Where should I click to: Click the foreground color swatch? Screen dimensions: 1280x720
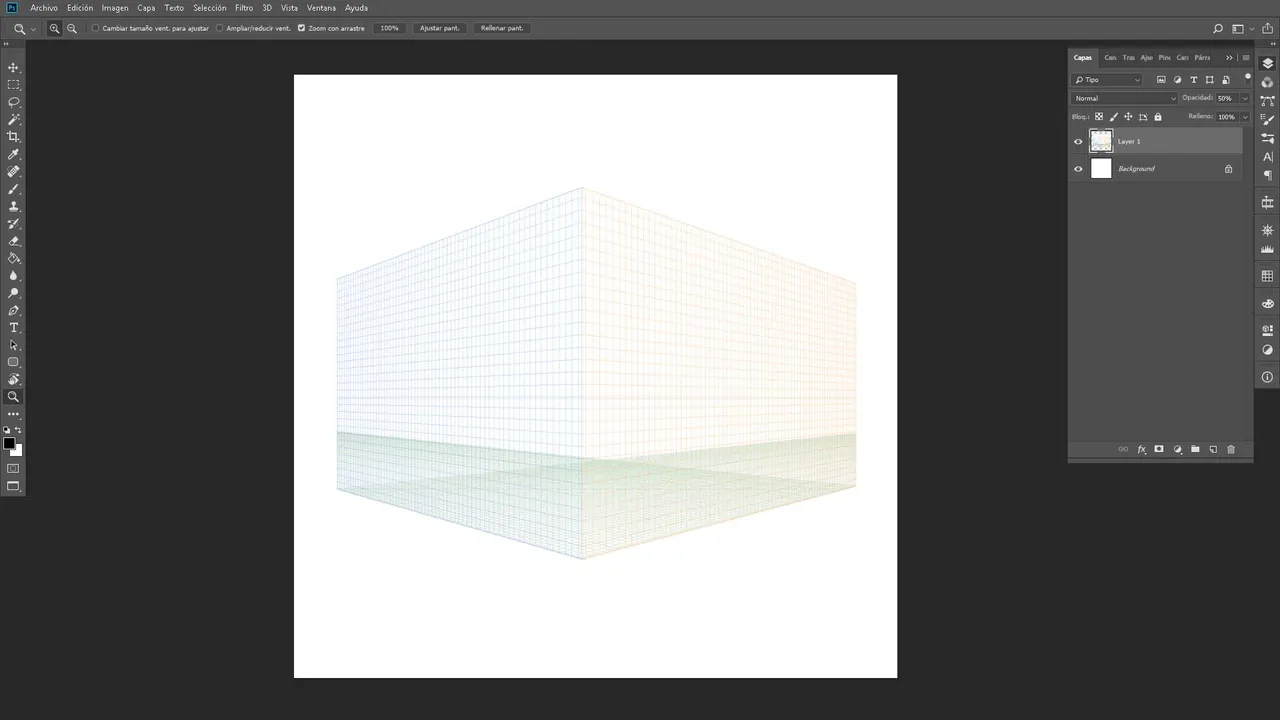9,443
